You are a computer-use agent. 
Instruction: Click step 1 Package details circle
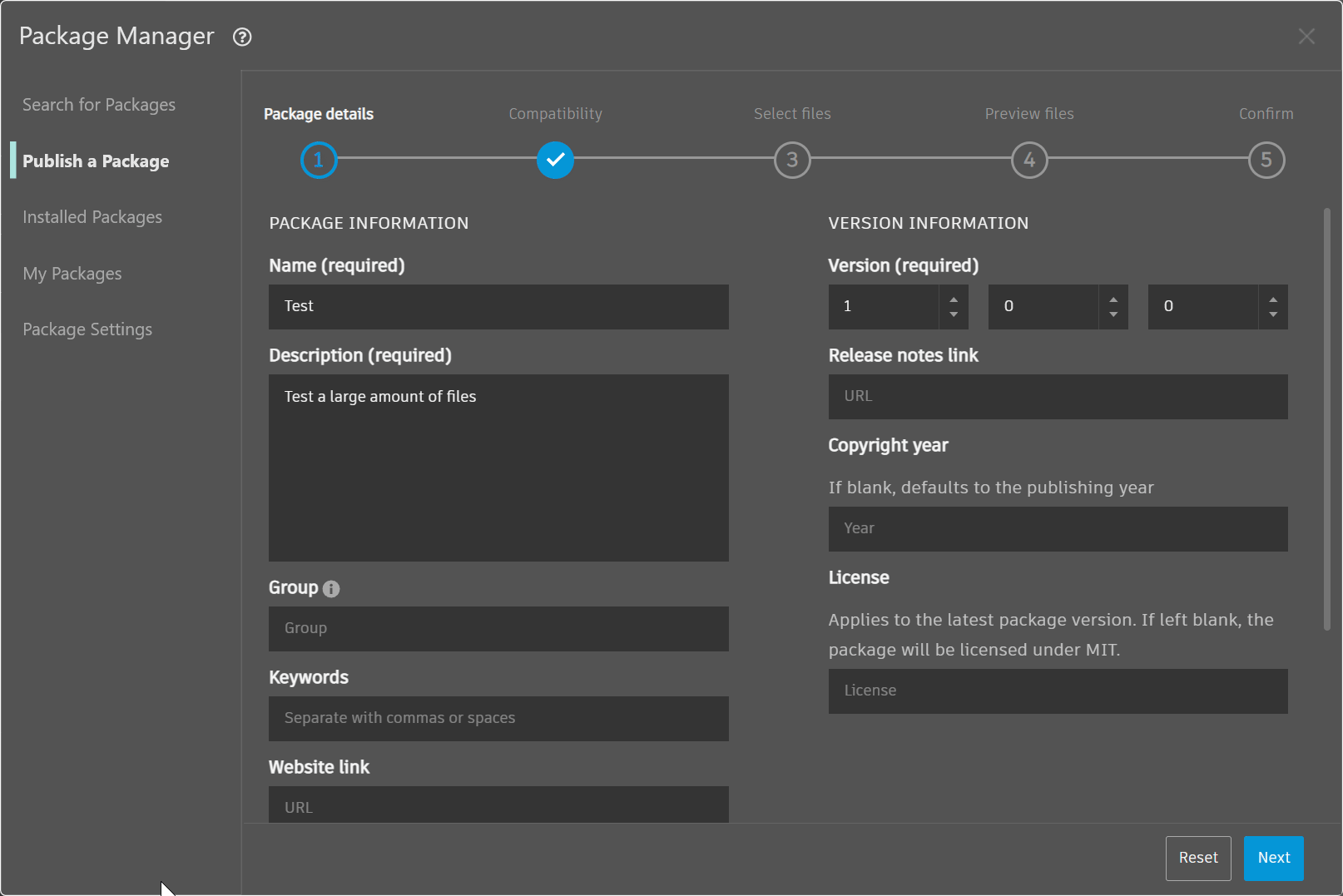(x=318, y=160)
